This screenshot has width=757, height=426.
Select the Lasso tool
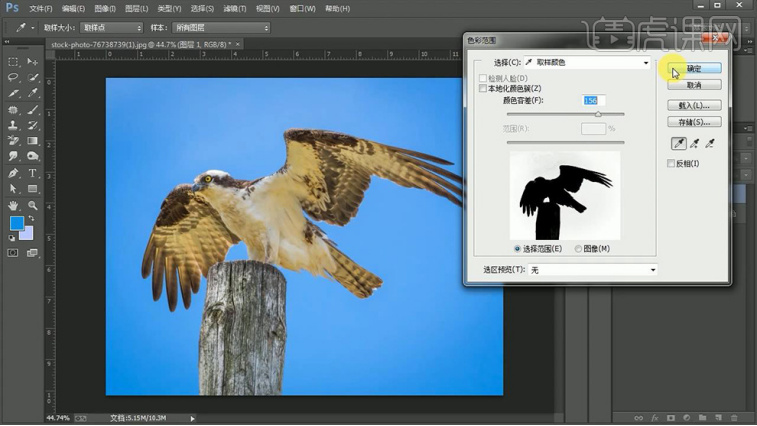tap(13, 78)
